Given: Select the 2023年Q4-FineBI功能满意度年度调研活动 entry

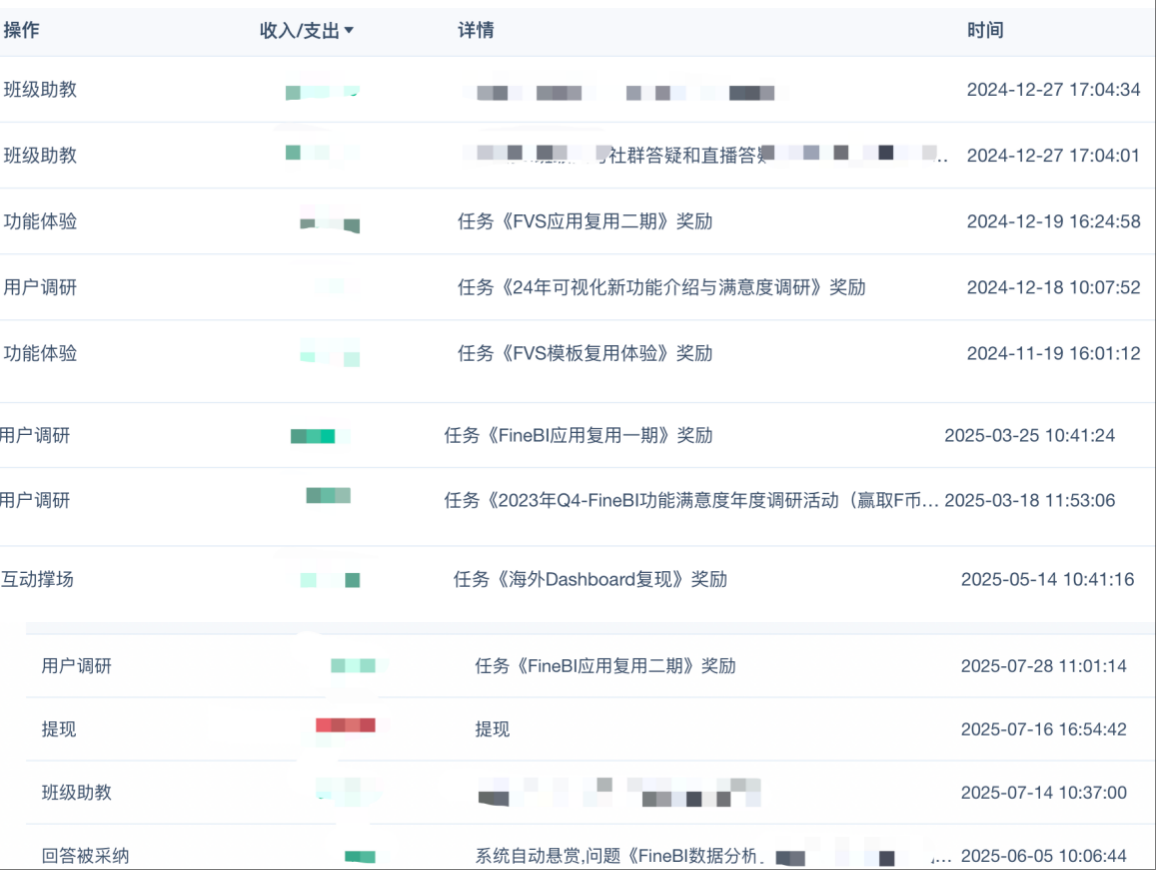Looking at the screenshot, I should click(x=691, y=500).
